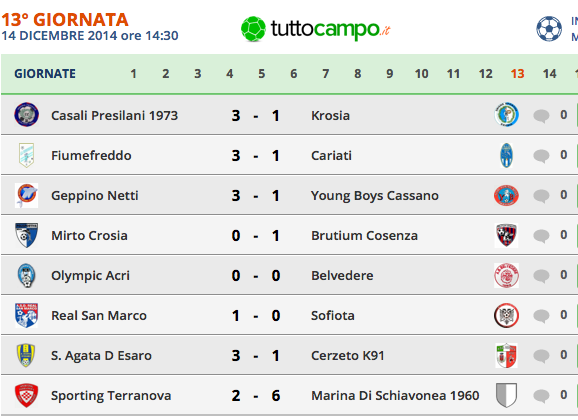
Task: Click the Geppino Netti dolphin crest
Action: point(27,195)
